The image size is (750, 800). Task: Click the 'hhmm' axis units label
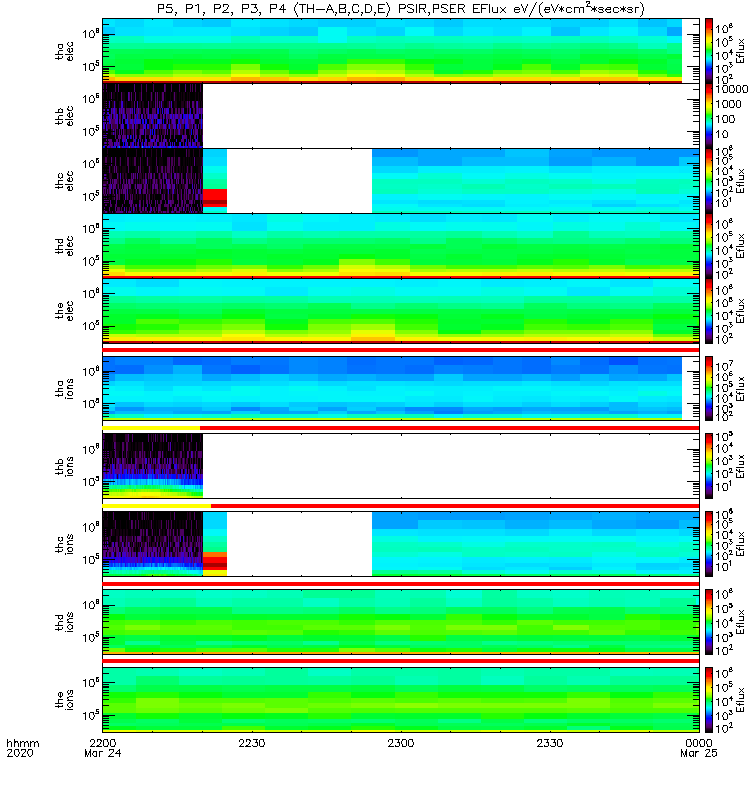[x=22, y=743]
